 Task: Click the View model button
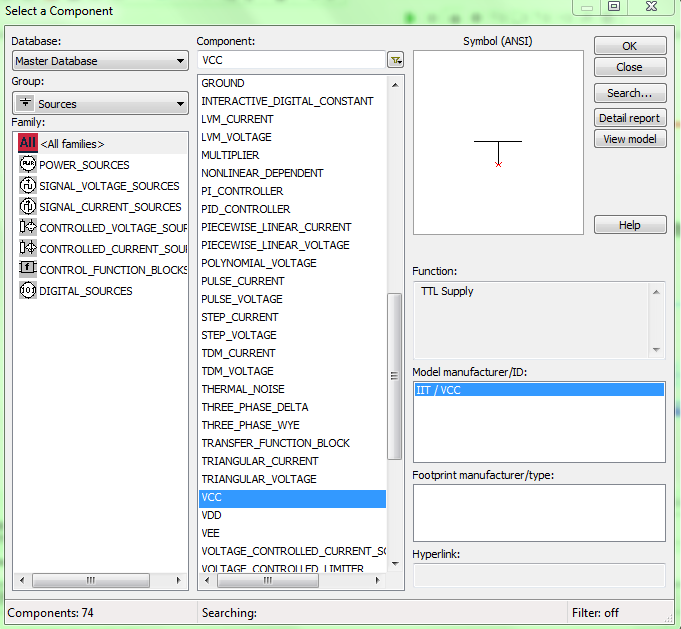point(630,139)
